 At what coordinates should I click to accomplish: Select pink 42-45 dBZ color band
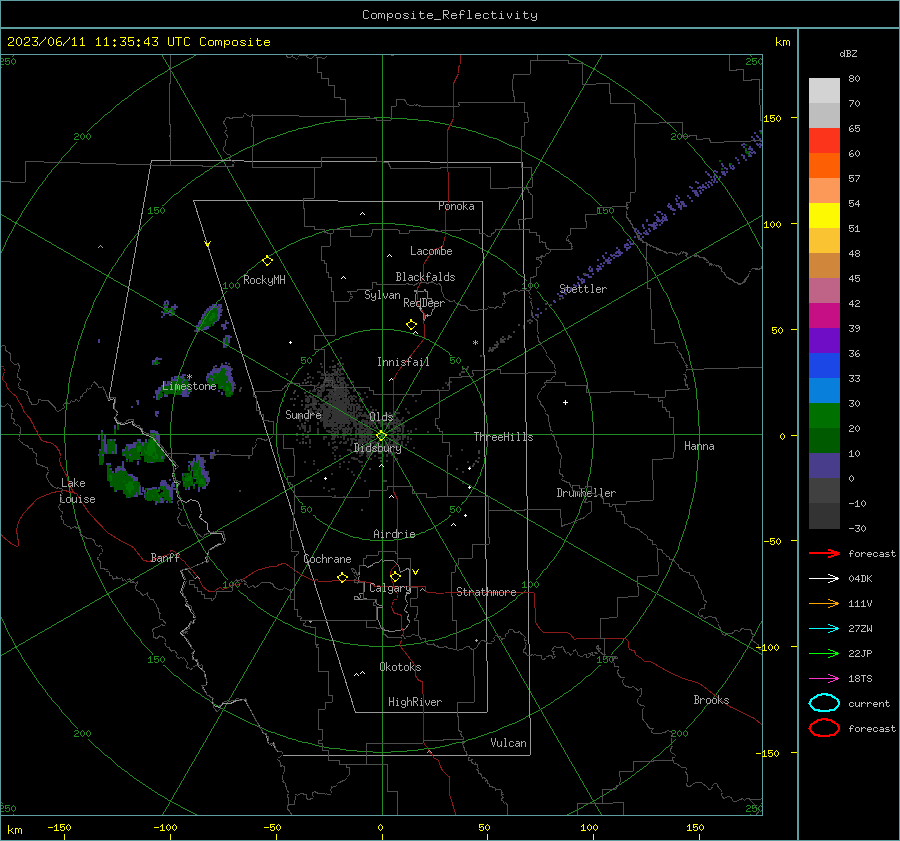[824, 291]
